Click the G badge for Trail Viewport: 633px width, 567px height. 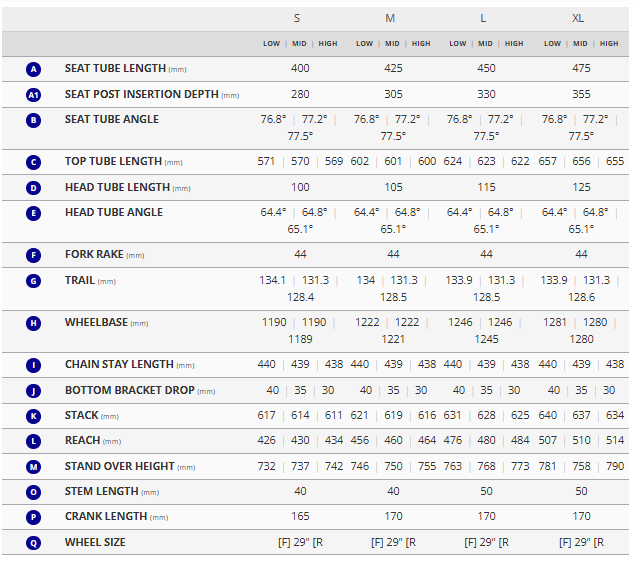pyautogui.click(x=34, y=281)
